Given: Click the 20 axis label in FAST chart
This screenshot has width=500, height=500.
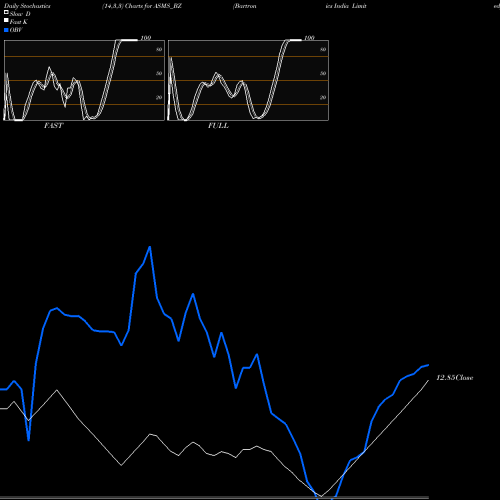Looking at the screenshot, I should tap(159, 97).
